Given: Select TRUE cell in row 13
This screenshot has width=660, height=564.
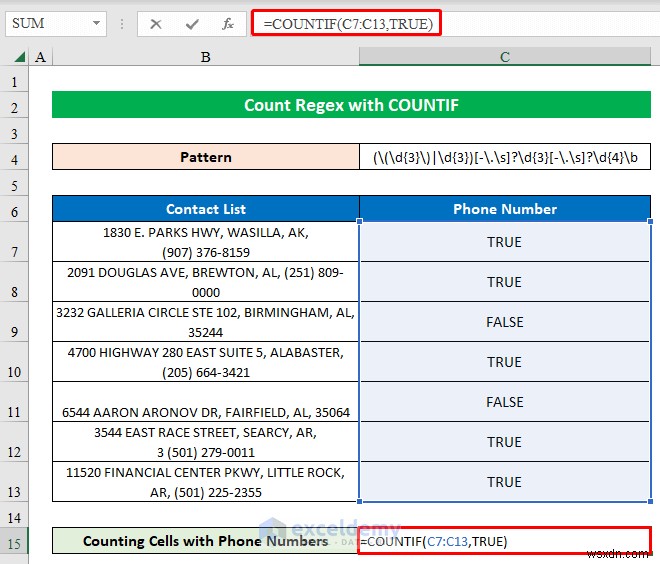Looking at the screenshot, I should click(505, 482).
